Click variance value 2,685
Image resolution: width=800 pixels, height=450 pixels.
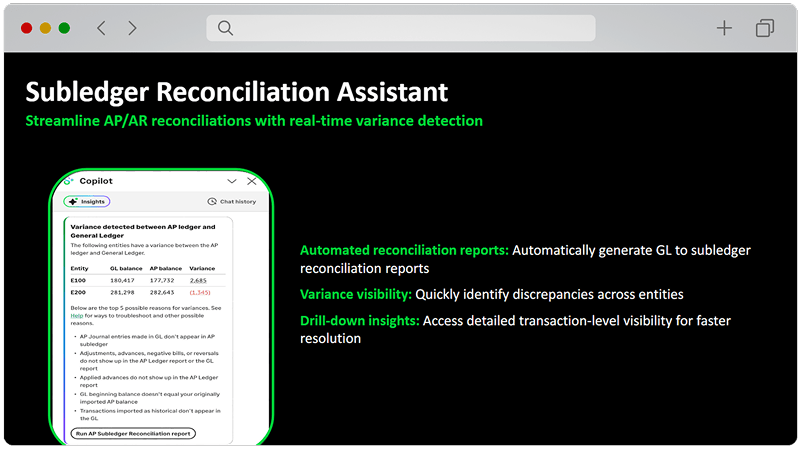tap(198, 281)
